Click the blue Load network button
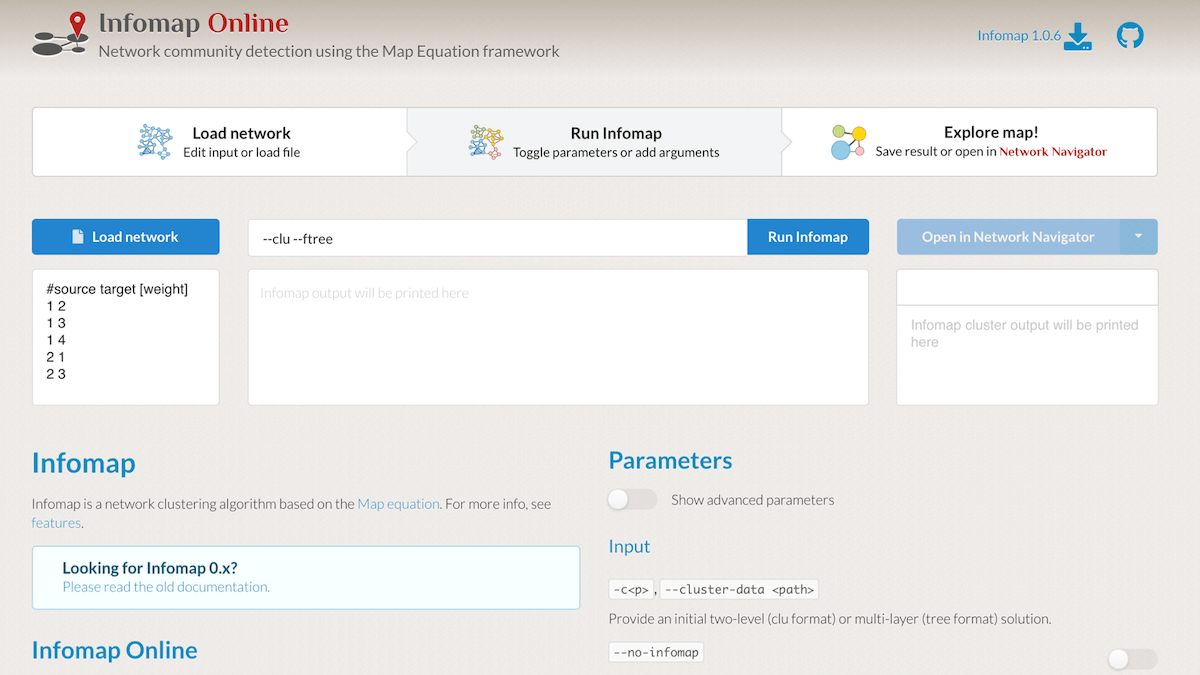 click(126, 237)
